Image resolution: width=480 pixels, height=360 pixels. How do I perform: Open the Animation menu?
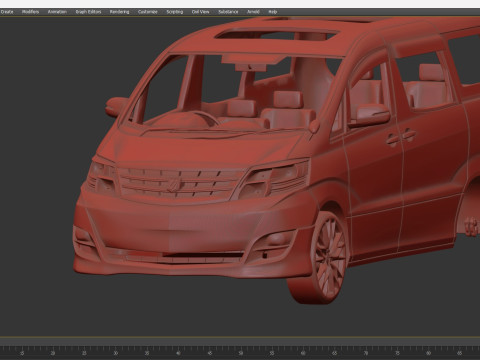(57, 12)
